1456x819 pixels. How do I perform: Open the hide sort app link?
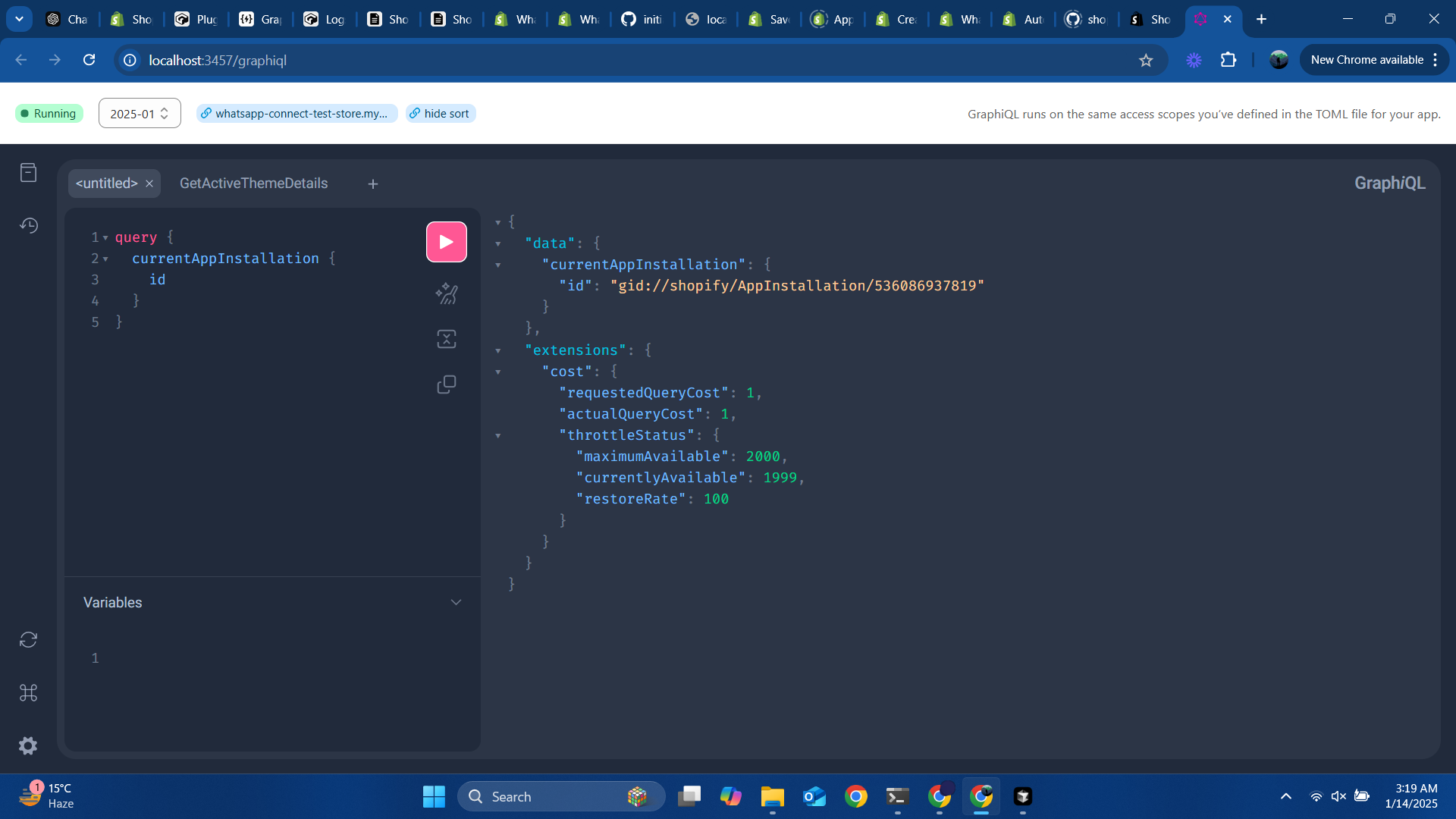[441, 114]
